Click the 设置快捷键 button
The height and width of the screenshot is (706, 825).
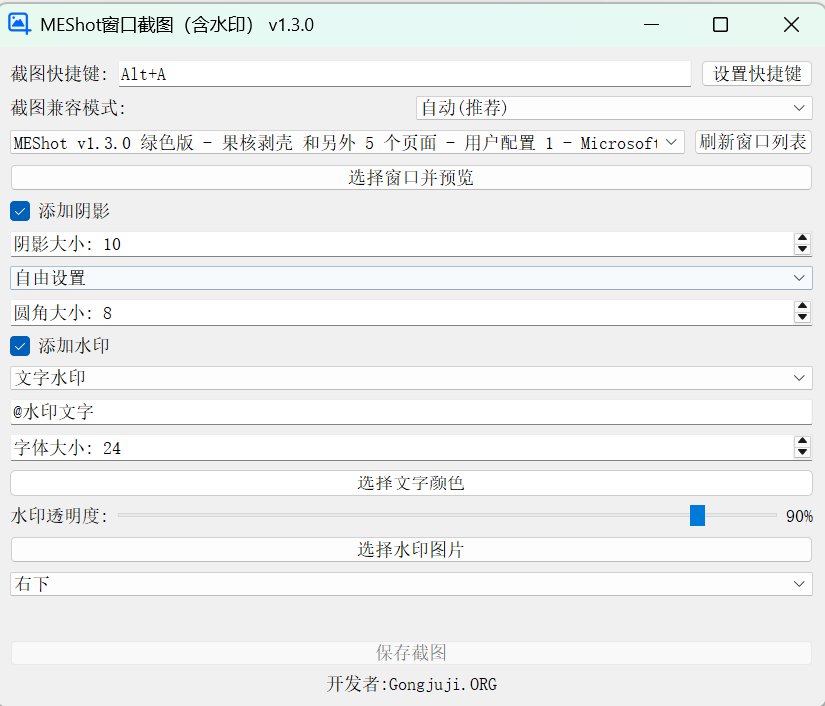point(756,73)
